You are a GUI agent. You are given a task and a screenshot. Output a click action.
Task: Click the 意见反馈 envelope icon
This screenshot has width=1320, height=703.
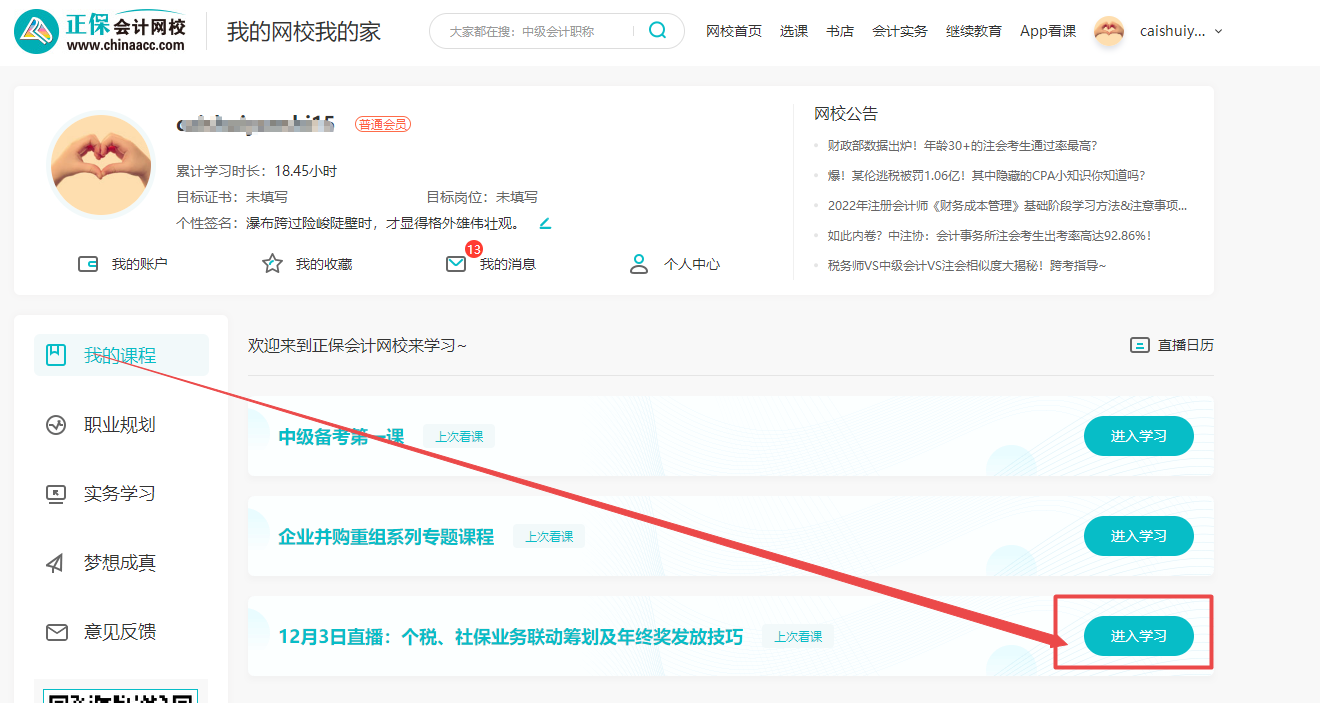point(56,632)
